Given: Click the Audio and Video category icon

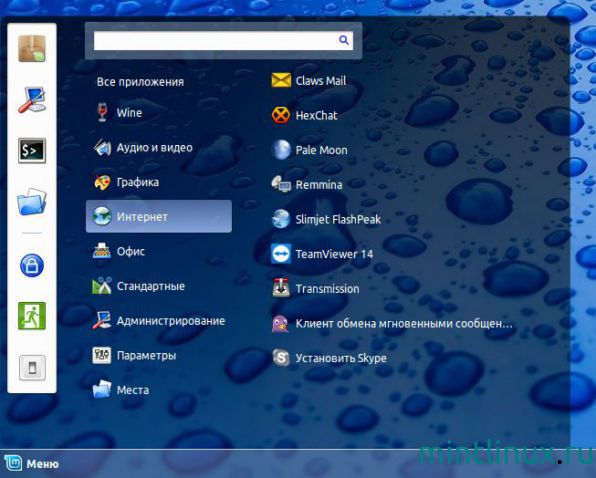Looking at the screenshot, I should tap(102, 147).
